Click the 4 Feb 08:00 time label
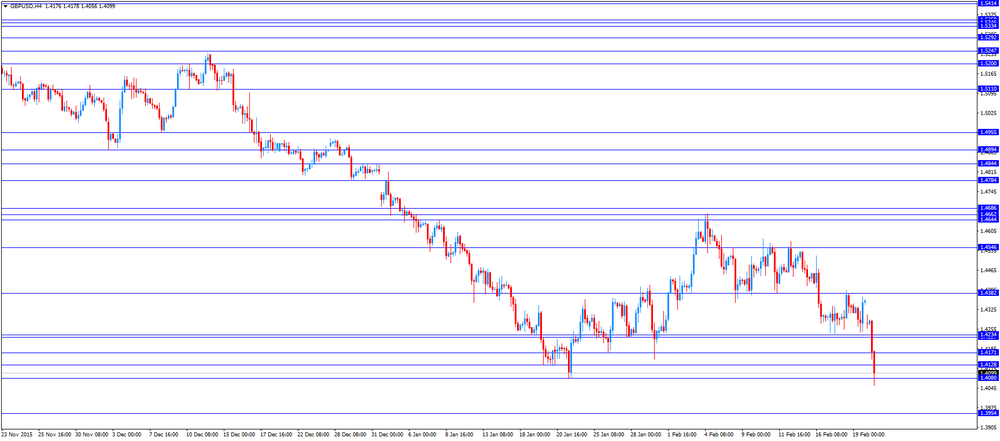The width and height of the screenshot is (1000, 441). [719, 435]
